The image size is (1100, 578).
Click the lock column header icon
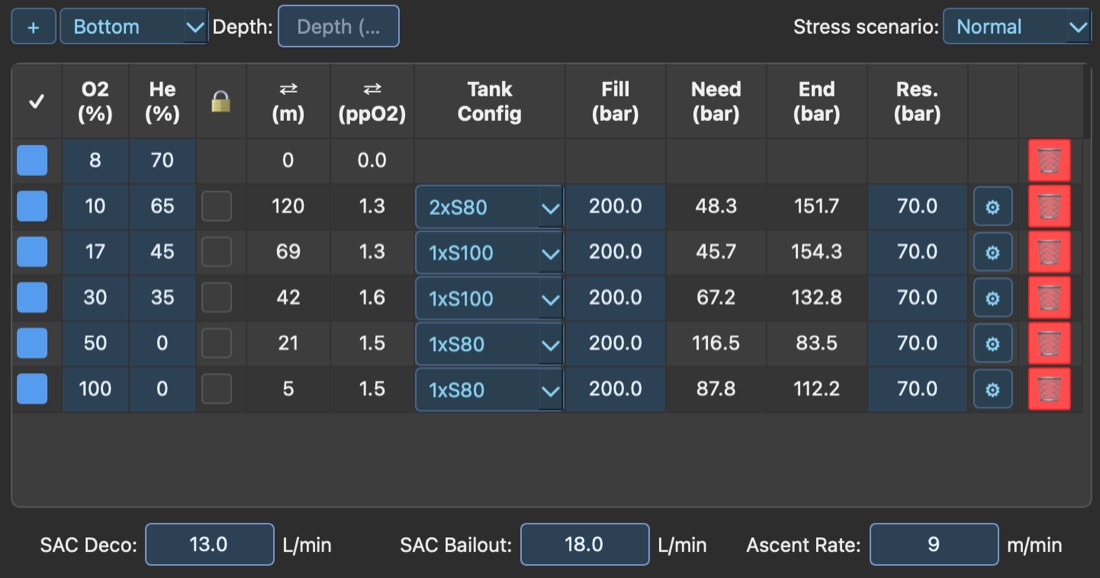(221, 102)
